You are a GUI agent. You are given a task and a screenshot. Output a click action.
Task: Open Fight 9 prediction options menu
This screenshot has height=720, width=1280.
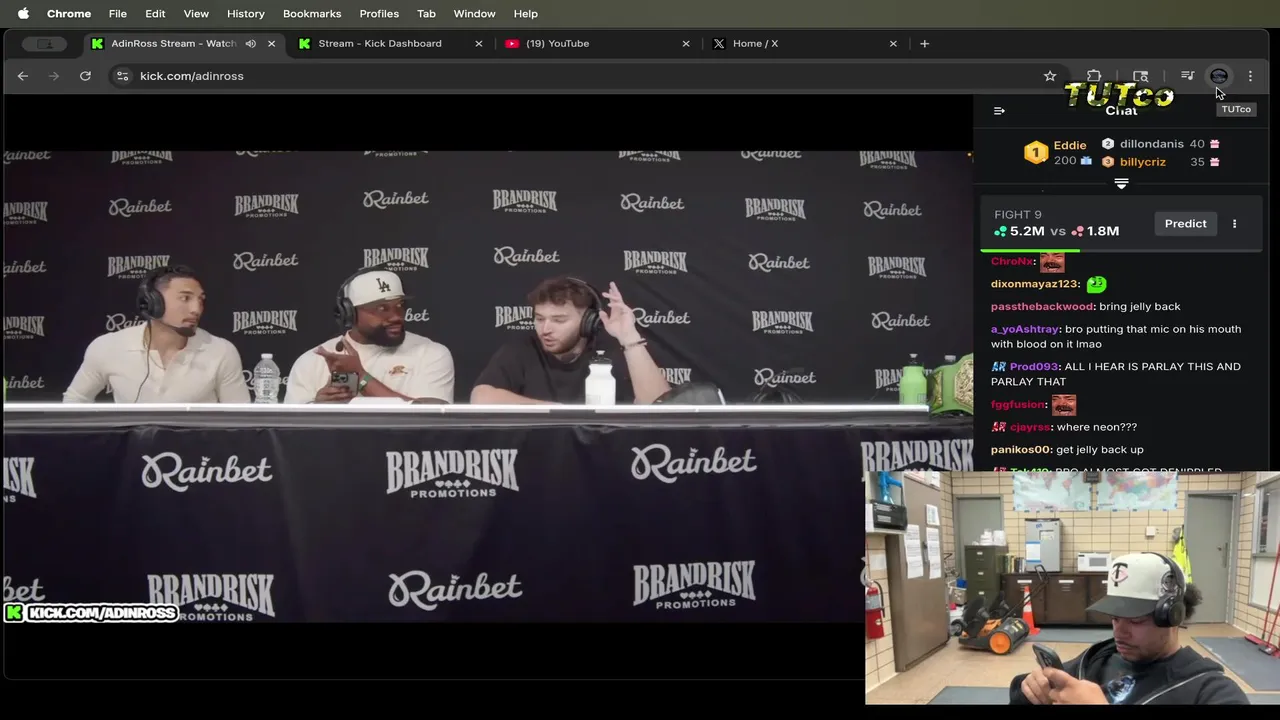(1234, 224)
